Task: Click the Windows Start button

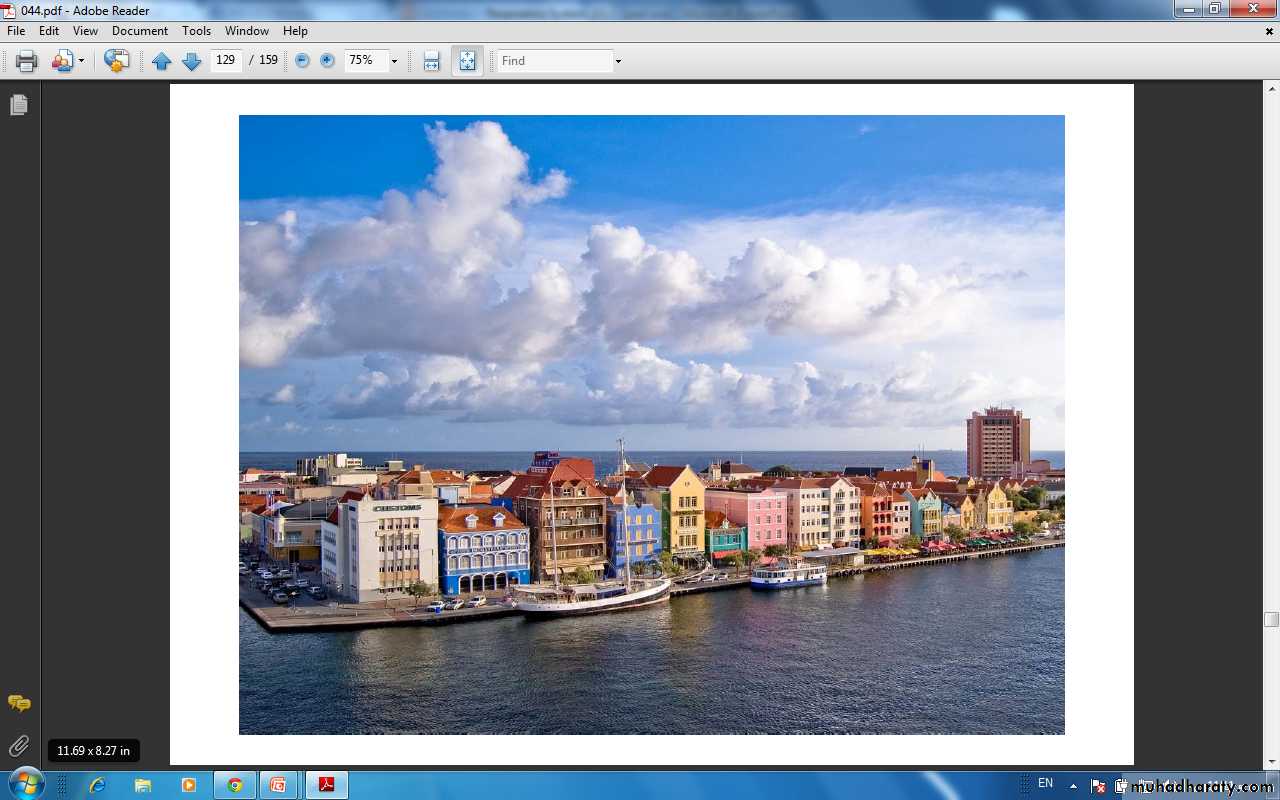Action: coord(26,784)
